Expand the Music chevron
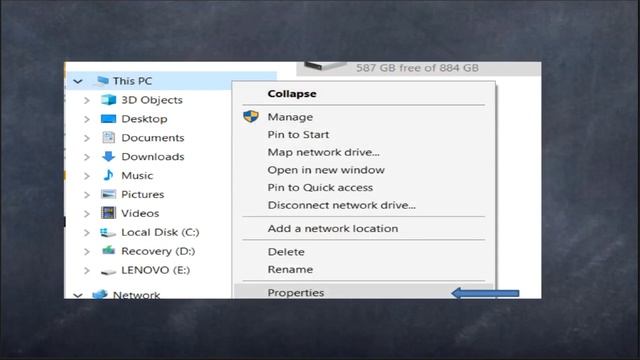The height and width of the screenshot is (360, 640). [x=87, y=176]
